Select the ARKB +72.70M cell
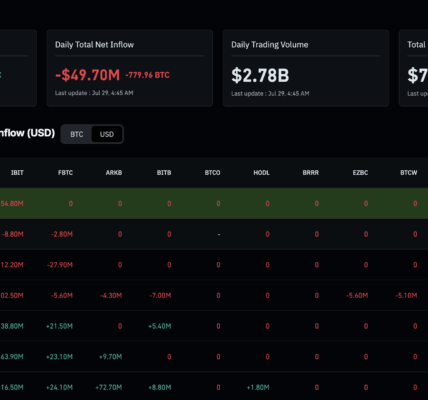The width and height of the screenshot is (428, 400). click(109, 387)
